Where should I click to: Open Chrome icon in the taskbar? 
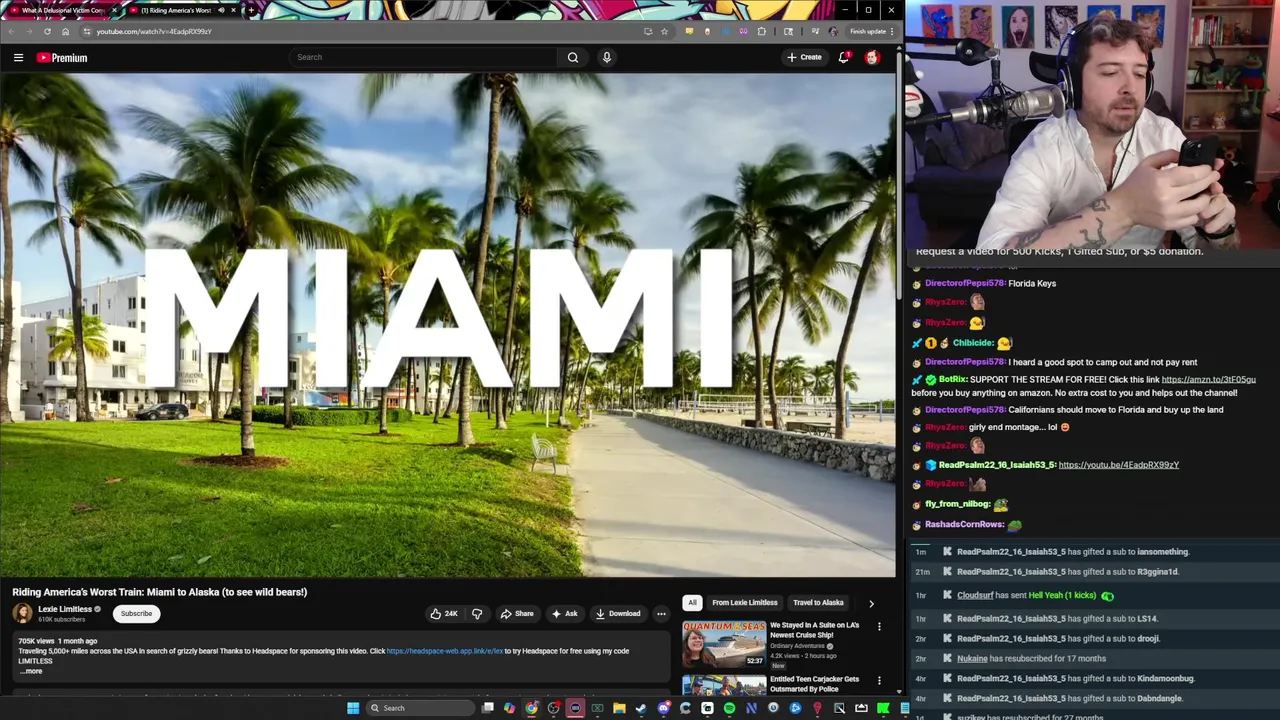(x=531, y=708)
